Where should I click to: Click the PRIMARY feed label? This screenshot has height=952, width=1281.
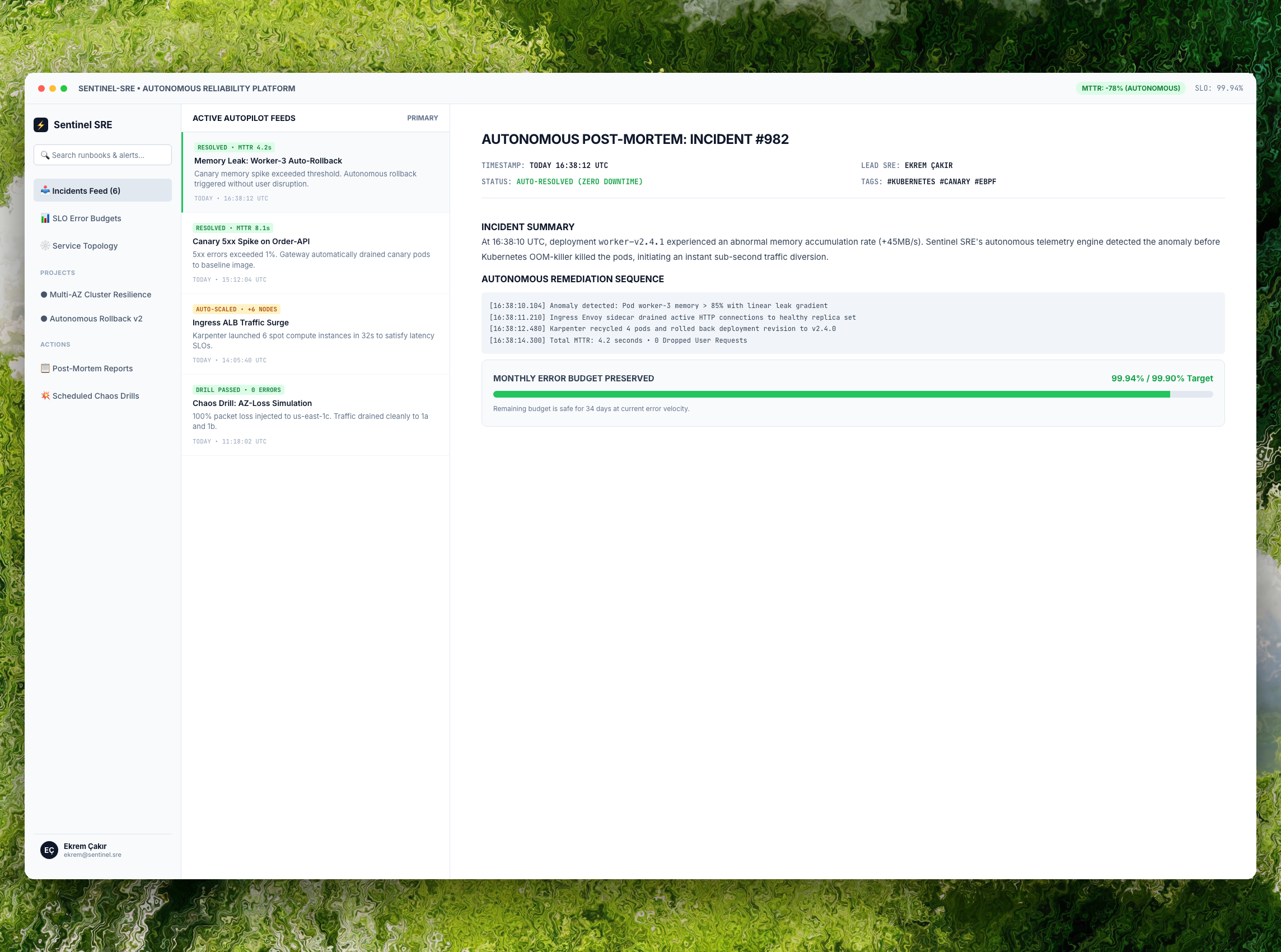click(x=422, y=118)
